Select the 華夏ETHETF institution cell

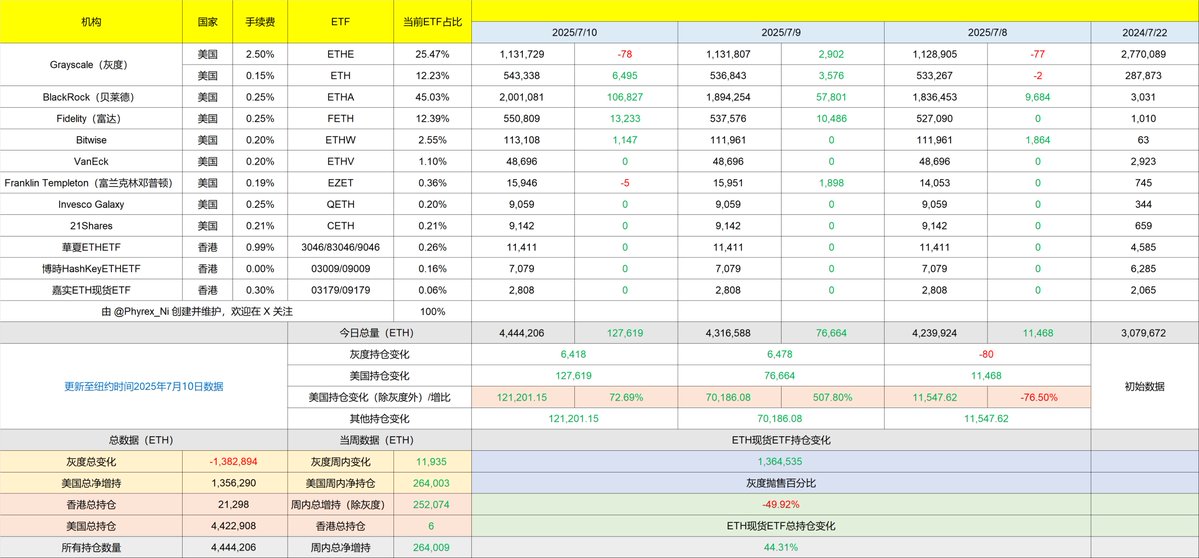point(91,247)
